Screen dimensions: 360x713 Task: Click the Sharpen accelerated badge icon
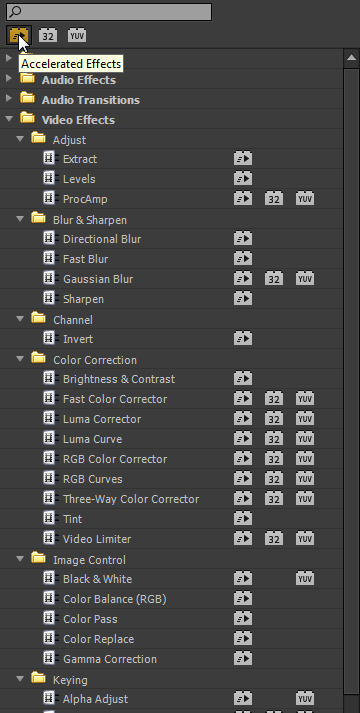point(243,298)
